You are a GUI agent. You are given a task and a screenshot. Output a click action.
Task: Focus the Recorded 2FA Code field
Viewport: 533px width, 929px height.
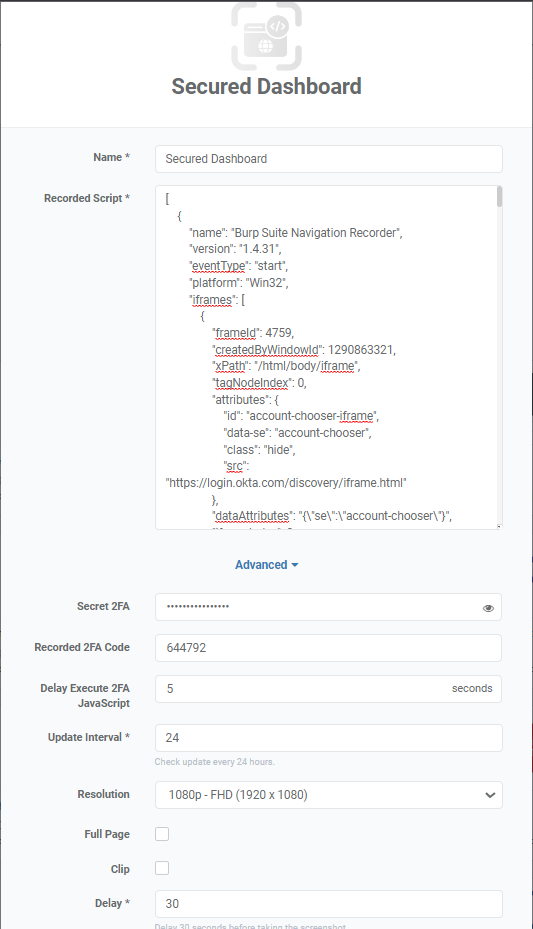pyautogui.click(x=328, y=648)
